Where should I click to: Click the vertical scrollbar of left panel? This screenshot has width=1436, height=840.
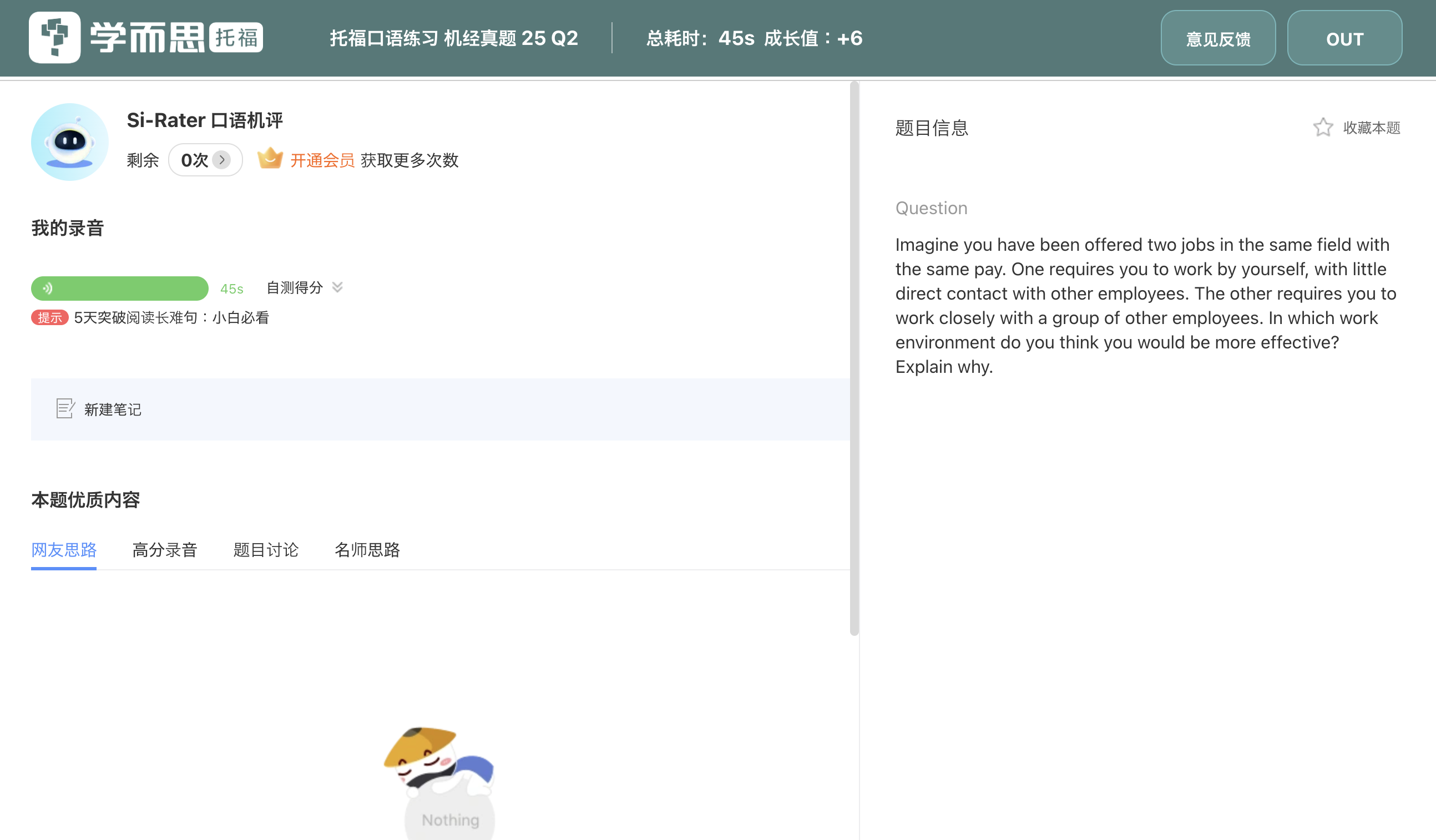(853, 359)
